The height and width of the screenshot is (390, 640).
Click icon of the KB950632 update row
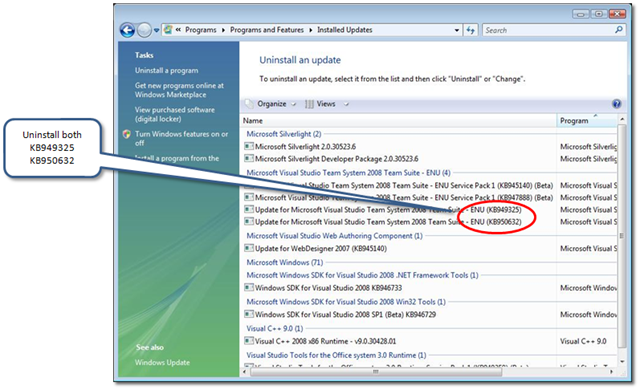pos(249,221)
